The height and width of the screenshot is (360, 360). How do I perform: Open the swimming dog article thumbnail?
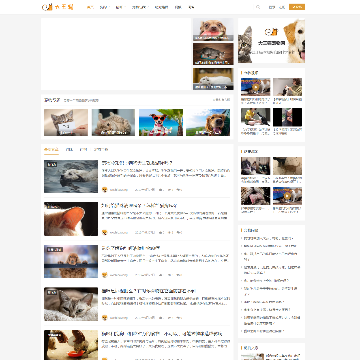click(x=71, y=176)
